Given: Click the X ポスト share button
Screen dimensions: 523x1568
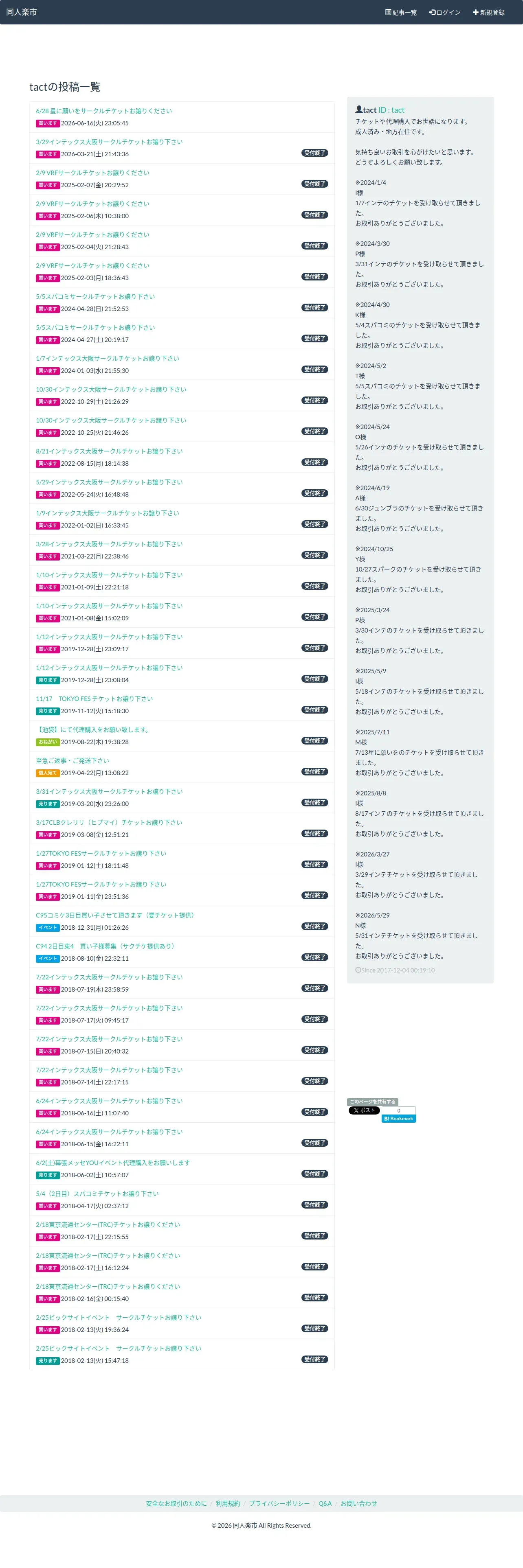Looking at the screenshot, I should click(x=364, y=1110).
